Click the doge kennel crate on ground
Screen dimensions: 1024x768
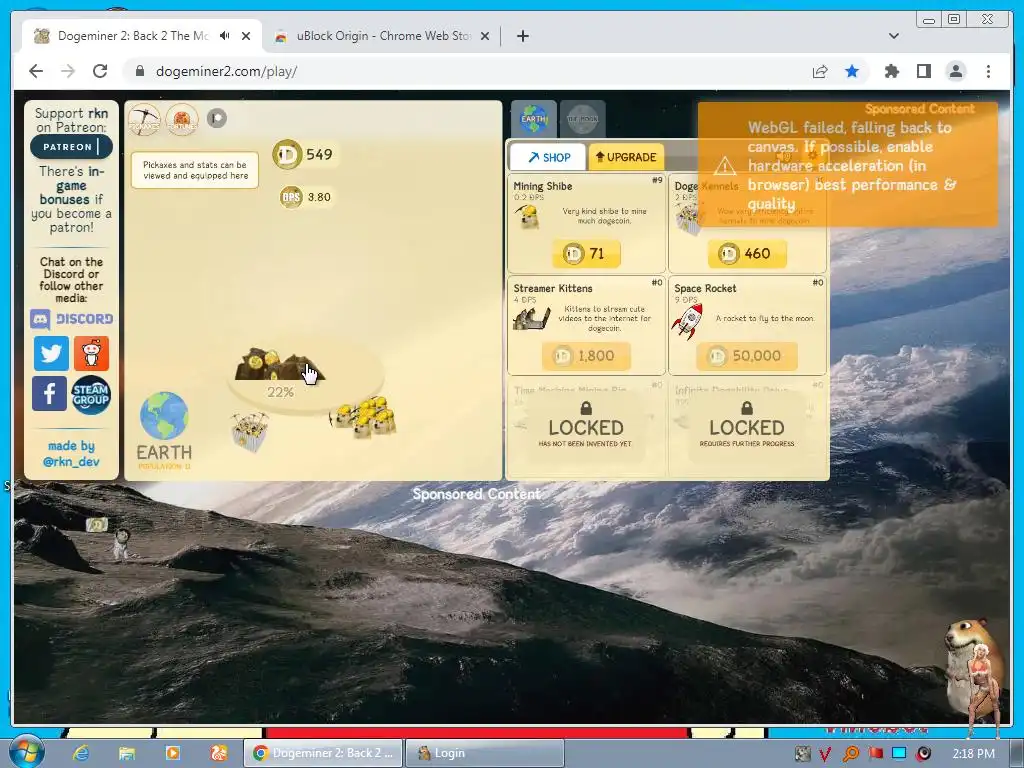[249, 430]
